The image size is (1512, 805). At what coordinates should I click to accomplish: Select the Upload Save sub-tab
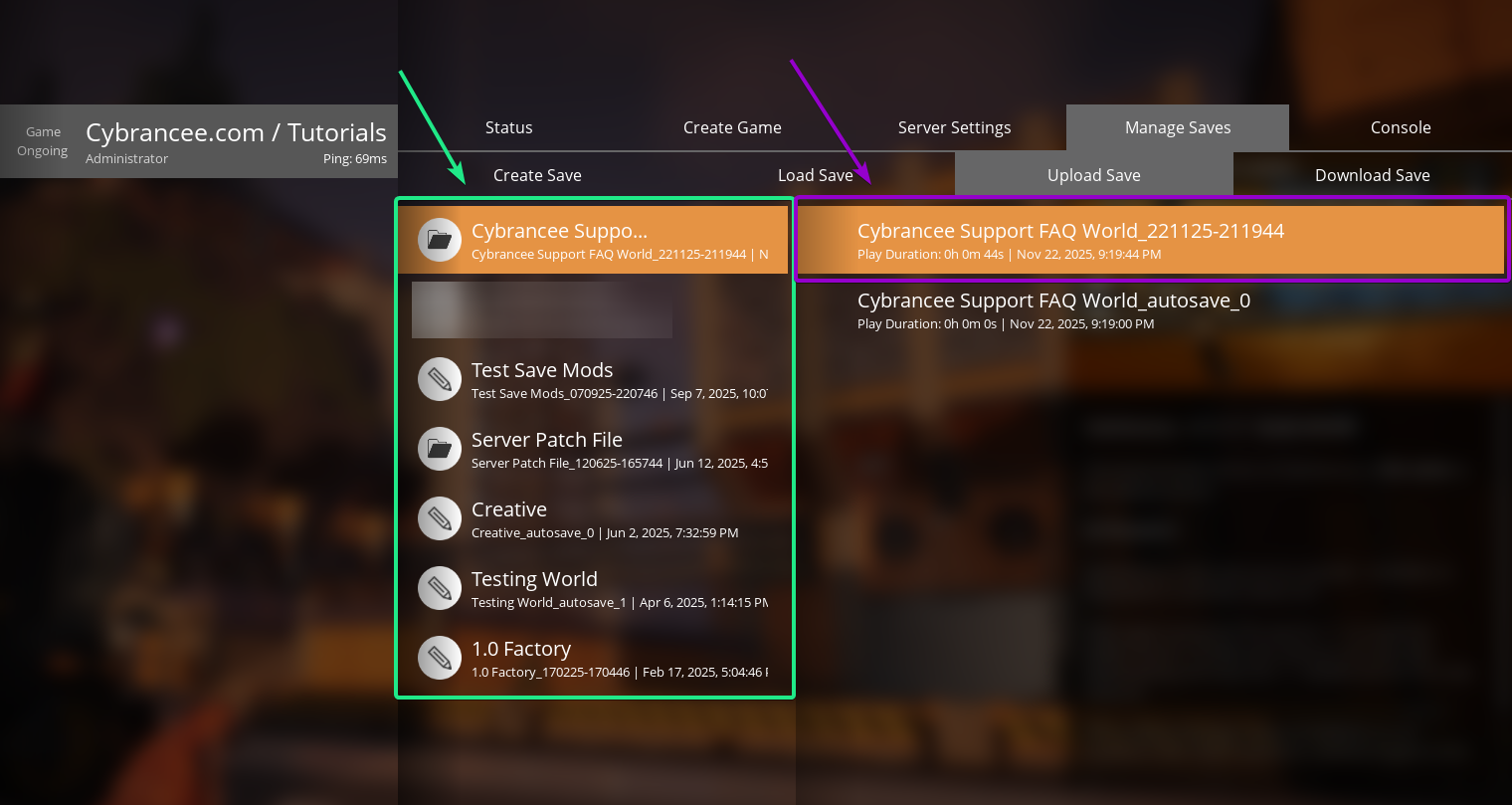click(x=1094, y=175)
